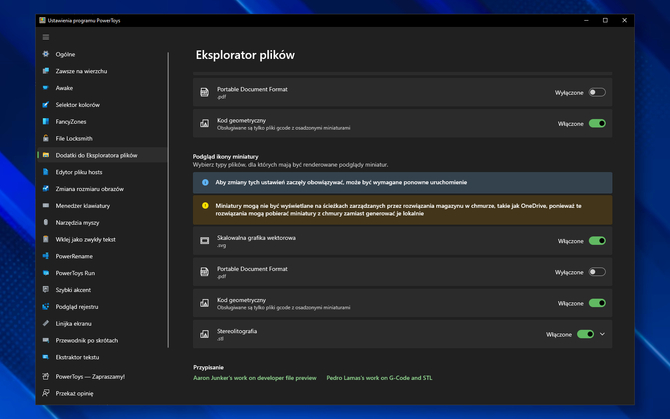Click the Awake cup icon
This screenshot has height=419, width=670.
46,88
